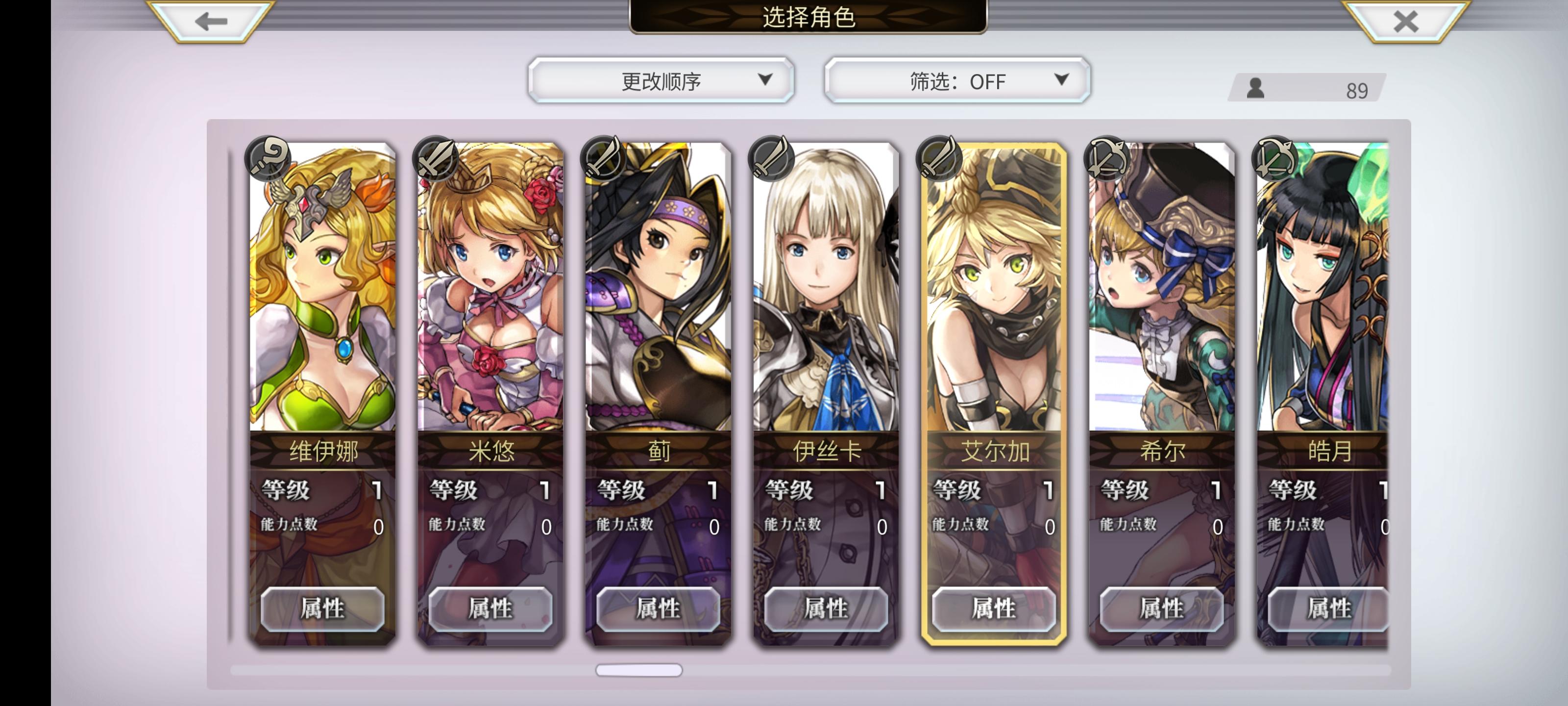
Task: Click the blade class icon on 蓟
Action: coord(604,158)
